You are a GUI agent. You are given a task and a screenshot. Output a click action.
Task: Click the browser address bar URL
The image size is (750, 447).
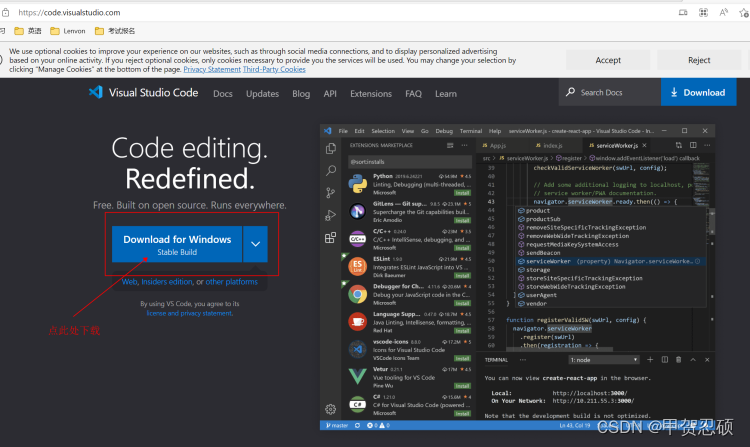pos(69,12)
